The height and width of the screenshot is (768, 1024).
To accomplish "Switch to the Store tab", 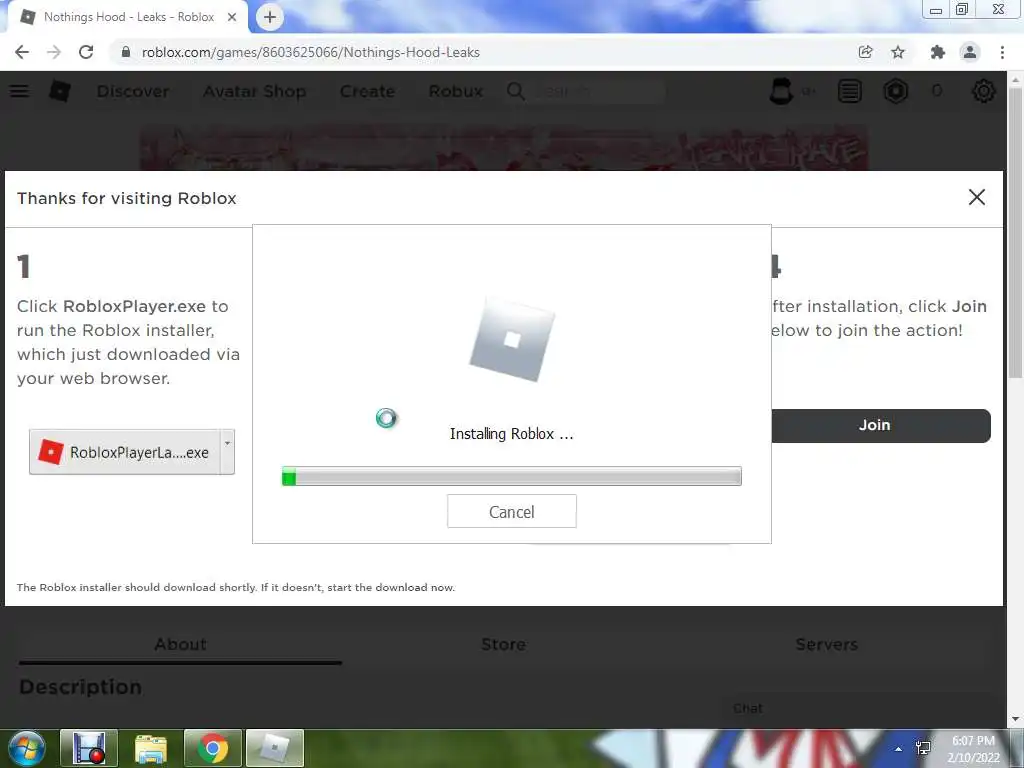I will click(x=504, y=645).
